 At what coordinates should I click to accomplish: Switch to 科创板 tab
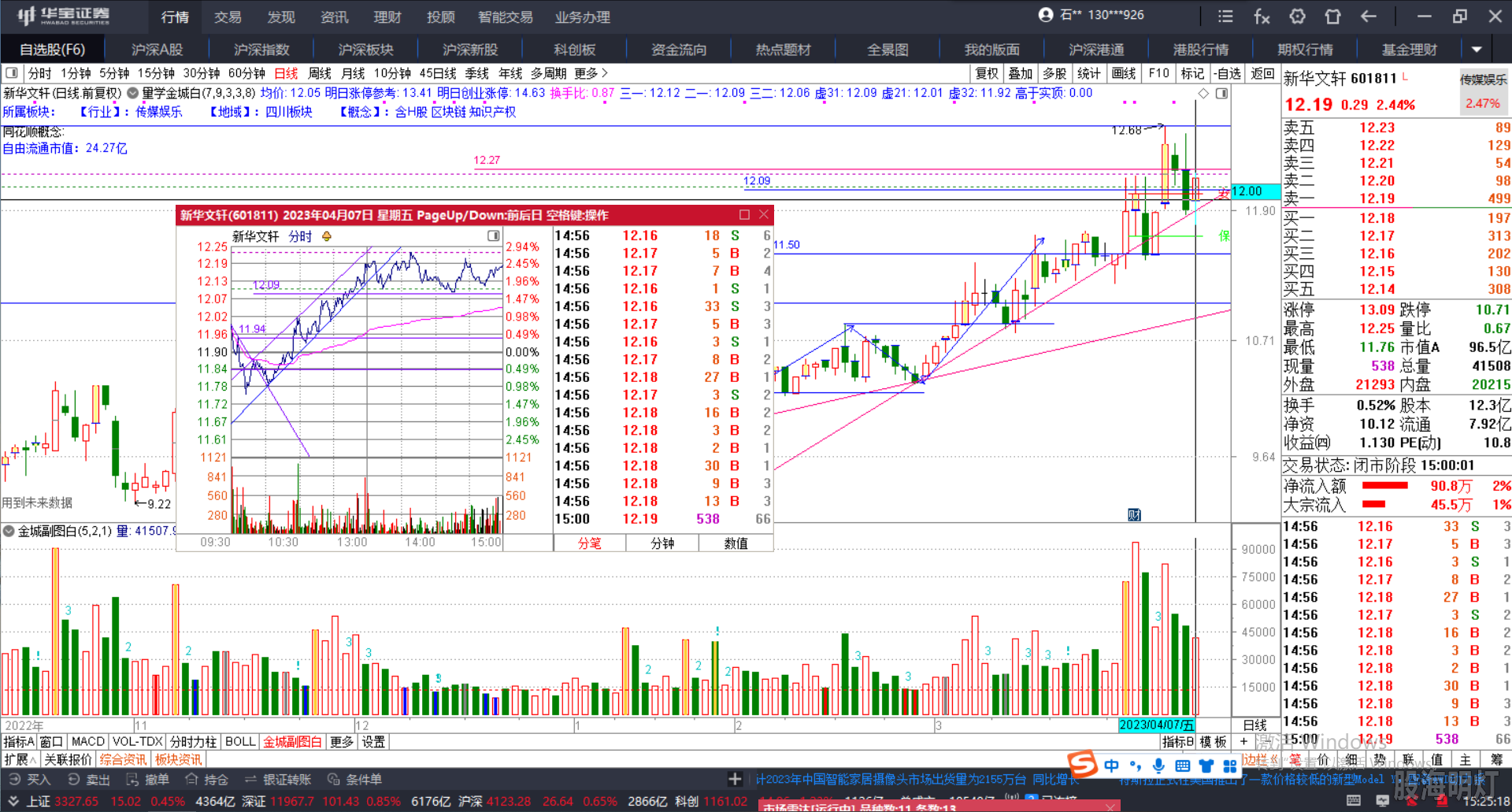point(575,50)
